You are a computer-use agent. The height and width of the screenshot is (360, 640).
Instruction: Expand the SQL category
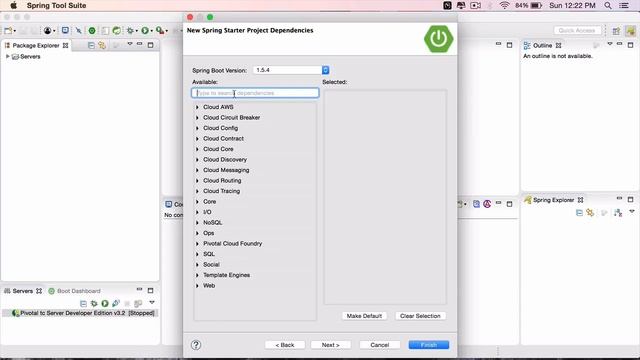click(x=197, y=254)
